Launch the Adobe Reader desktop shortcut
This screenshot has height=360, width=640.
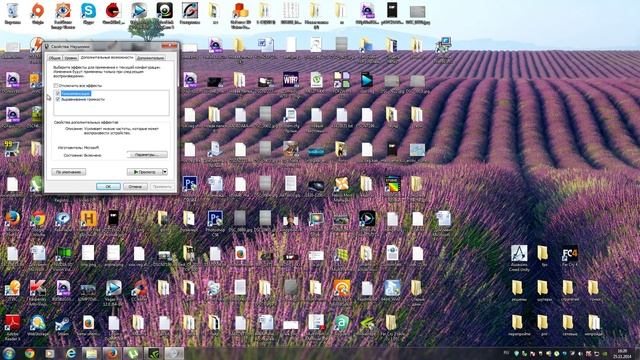coord(12,327)
